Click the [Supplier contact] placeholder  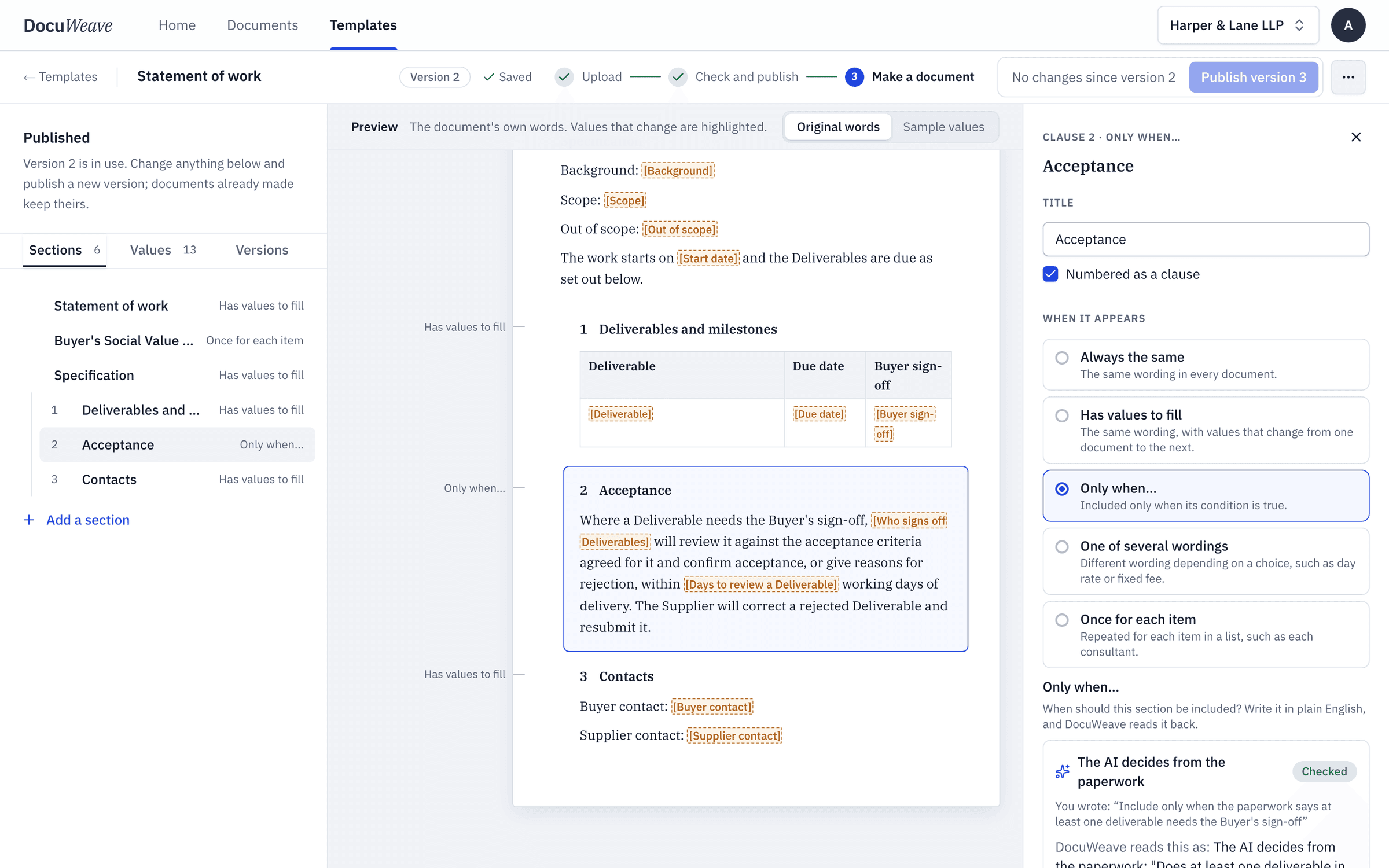click(x=734, y=736)
